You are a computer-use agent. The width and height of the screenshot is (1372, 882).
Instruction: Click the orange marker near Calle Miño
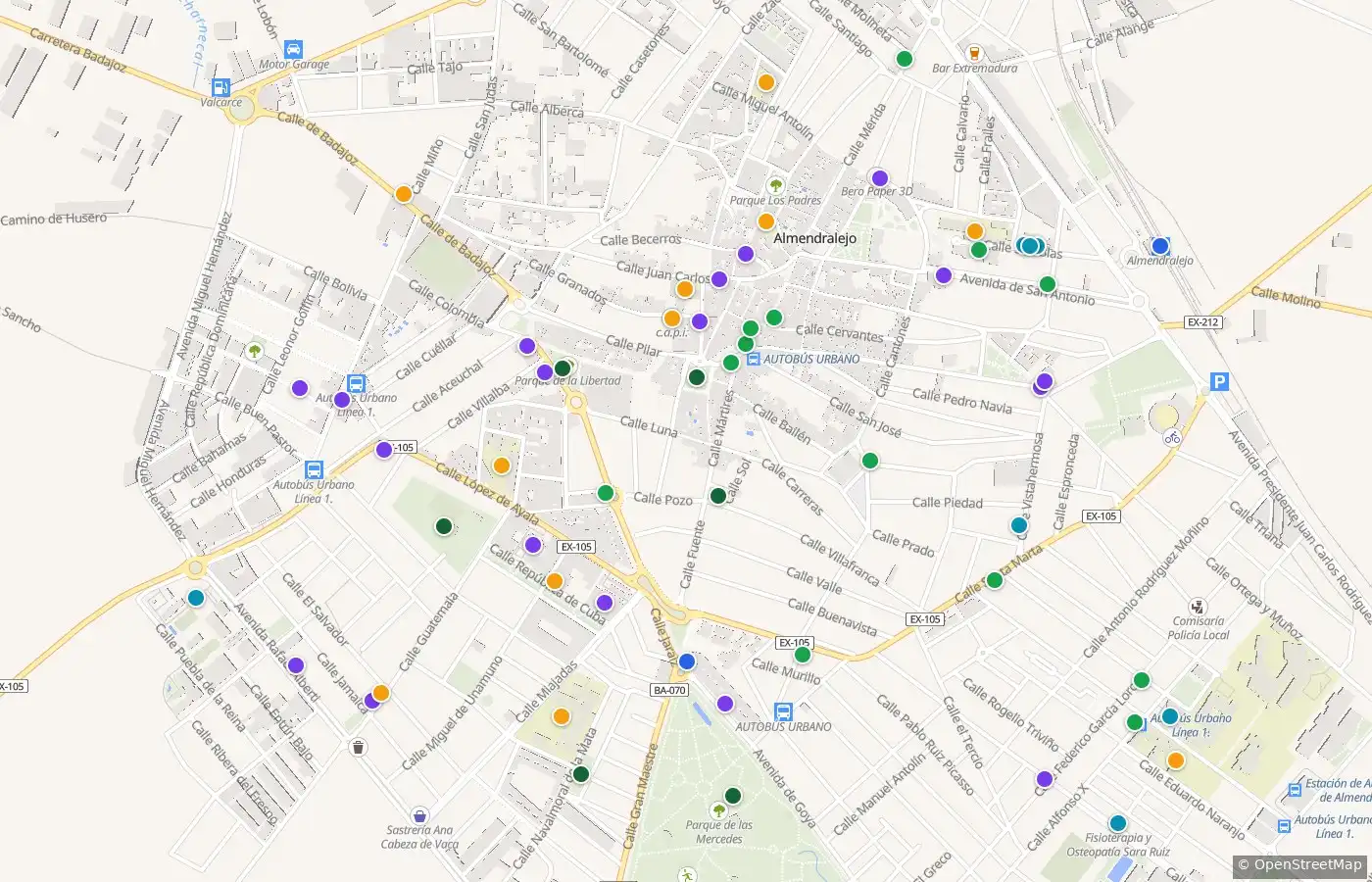[403, 194]
